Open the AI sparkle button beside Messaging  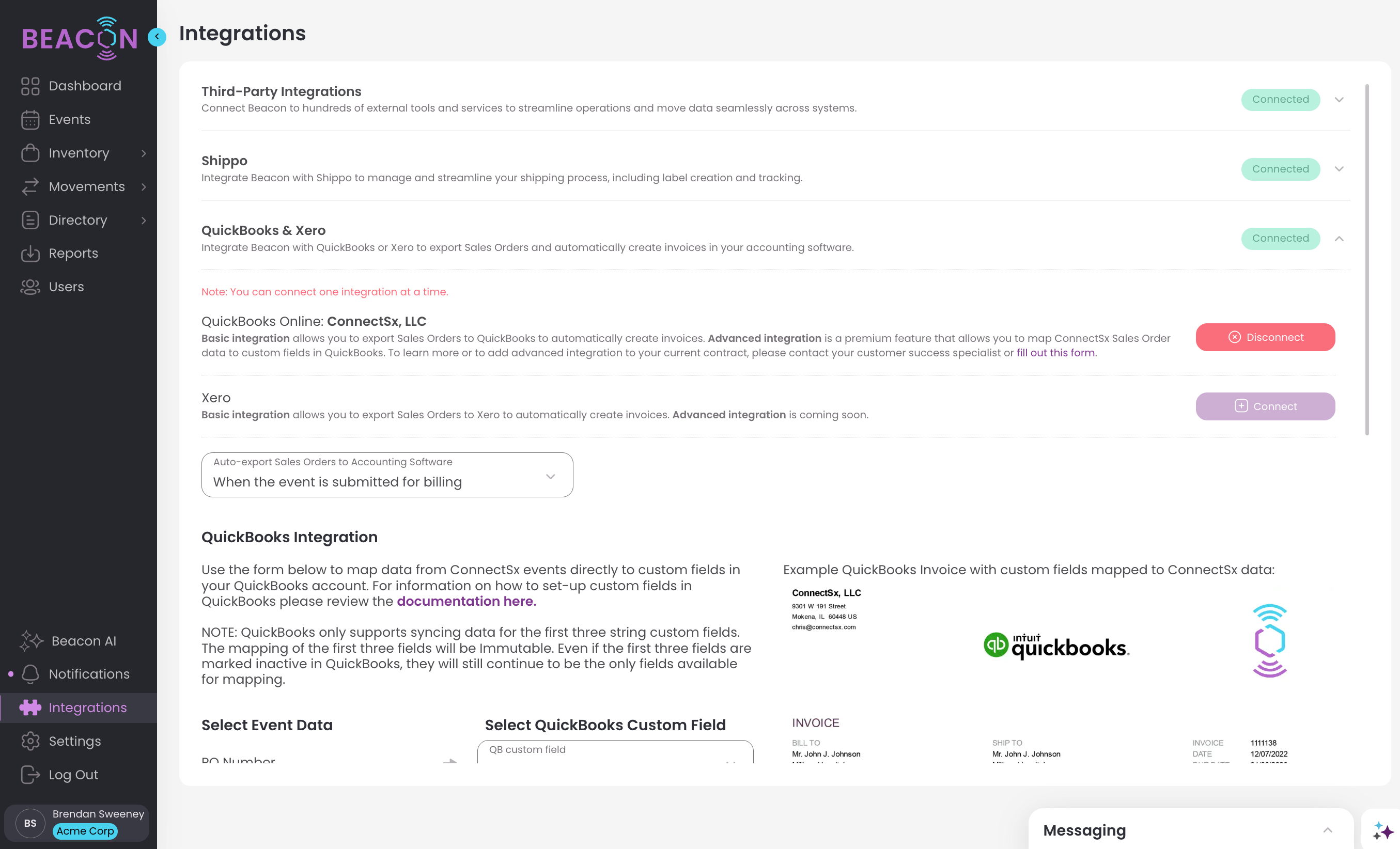[1382, 830]
